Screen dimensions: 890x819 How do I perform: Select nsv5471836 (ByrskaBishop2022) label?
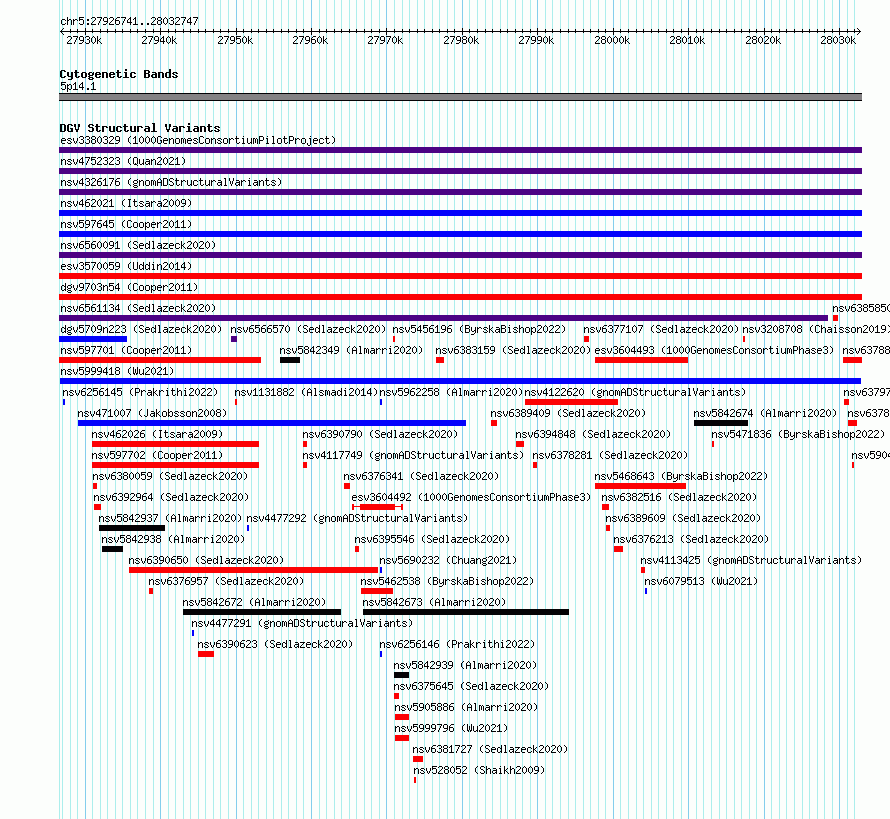tap(798, 434)
